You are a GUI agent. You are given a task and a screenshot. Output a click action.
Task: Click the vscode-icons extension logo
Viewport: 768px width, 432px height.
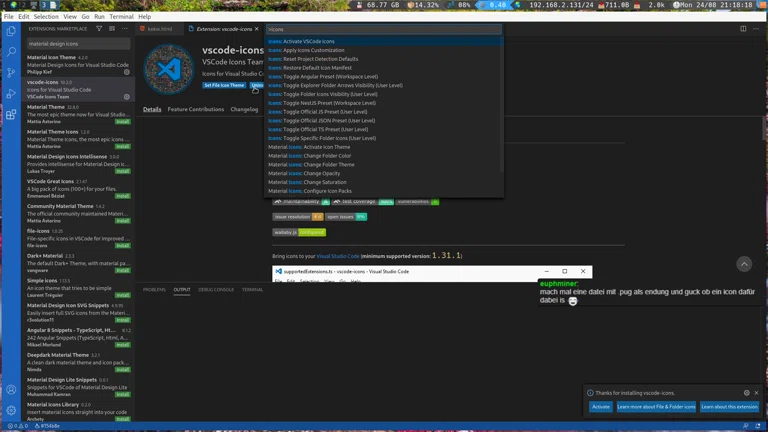pyautogui.click(x=168, y=69)
